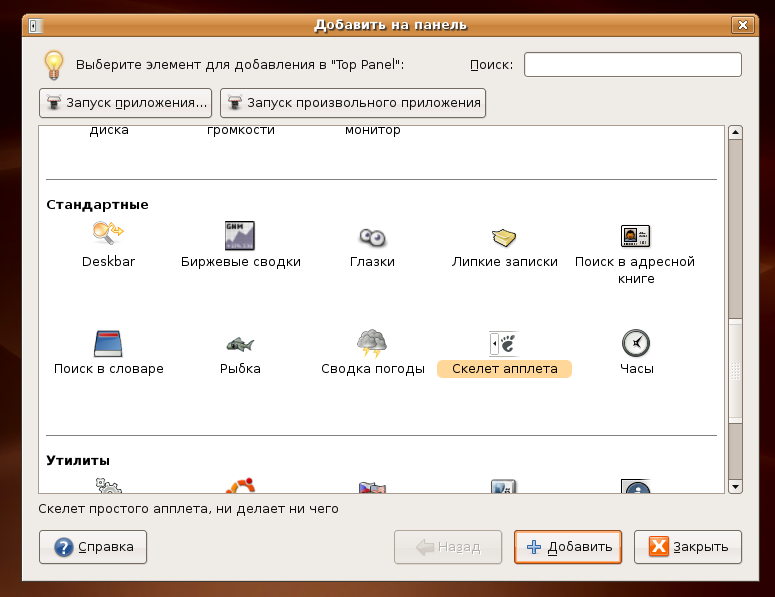This screenshot has height=597, width=775.
Task: Select the Биржевые сводки applet icon
Action: (x=240, y=236)
